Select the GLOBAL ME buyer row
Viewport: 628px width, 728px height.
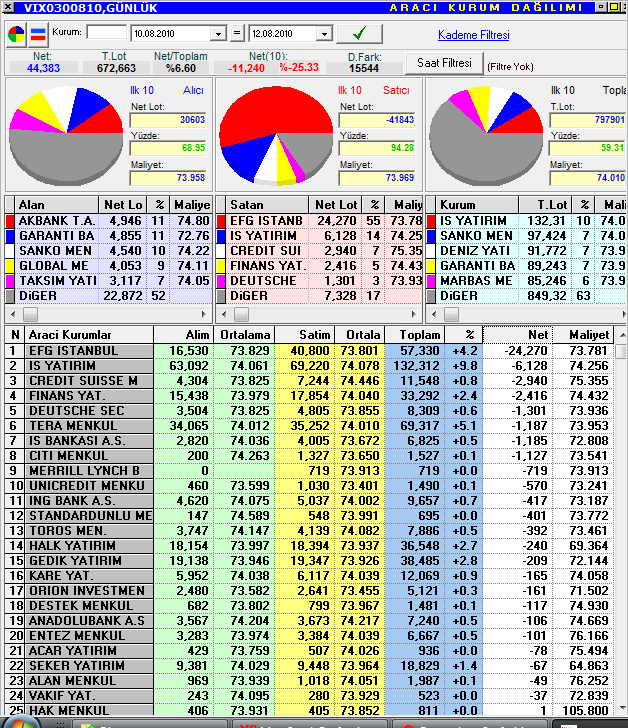click(109, 266)
